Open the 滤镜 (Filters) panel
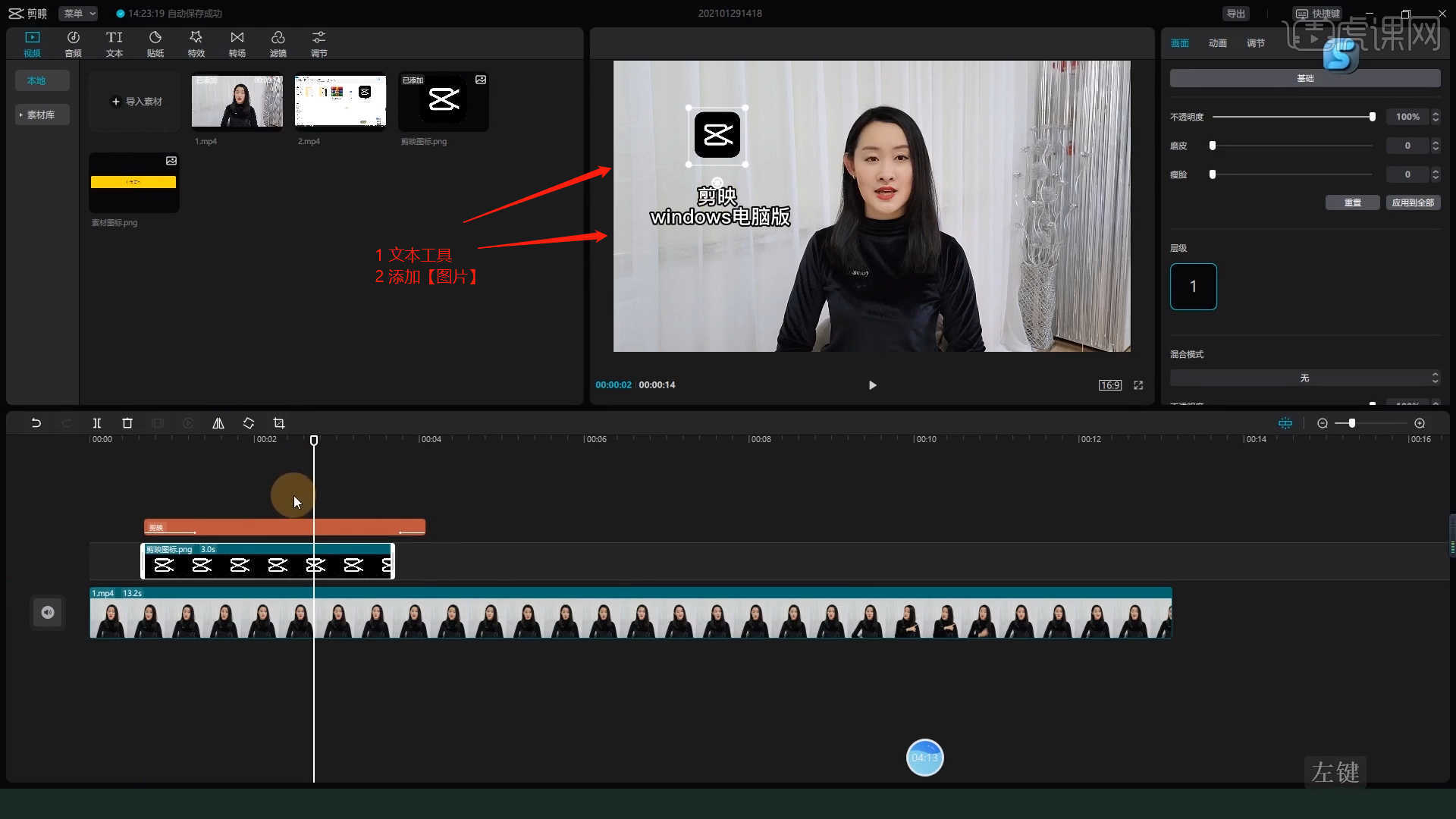Viewport: 1456px width, 819px height. tap(278, 44)
